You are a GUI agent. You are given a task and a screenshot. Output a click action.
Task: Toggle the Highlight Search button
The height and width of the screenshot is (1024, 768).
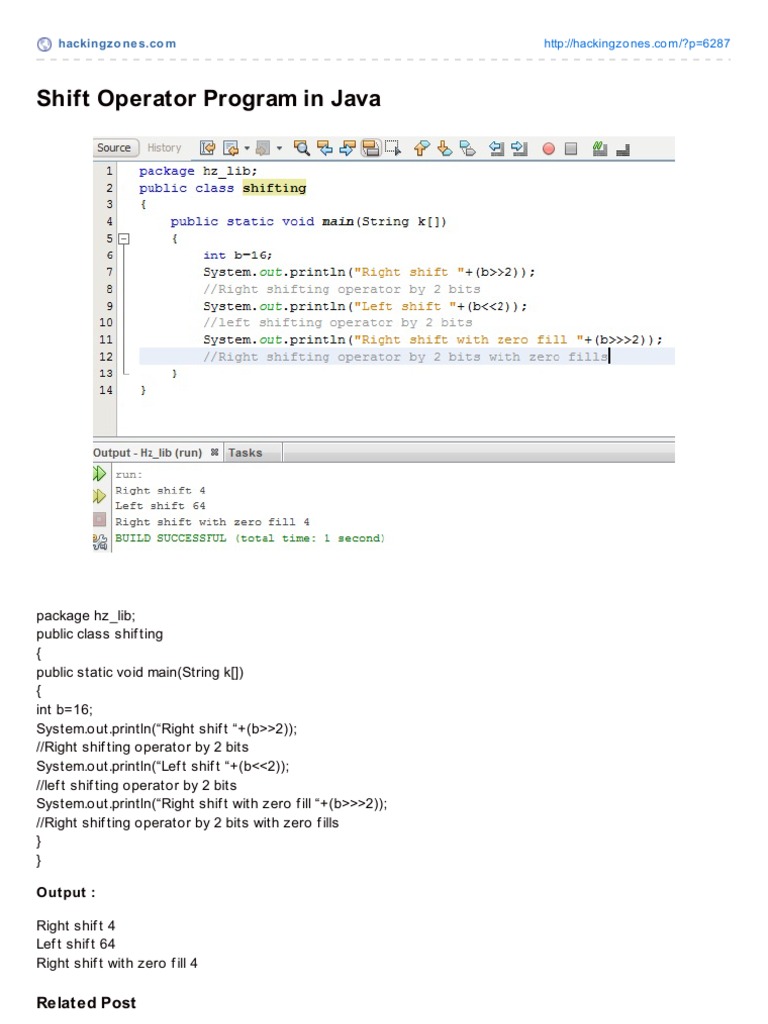370,148
